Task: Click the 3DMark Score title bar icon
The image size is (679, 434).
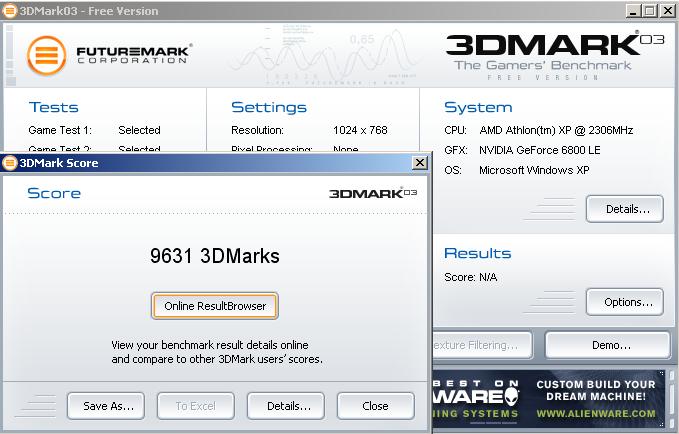Action: [x=10, y=163]
